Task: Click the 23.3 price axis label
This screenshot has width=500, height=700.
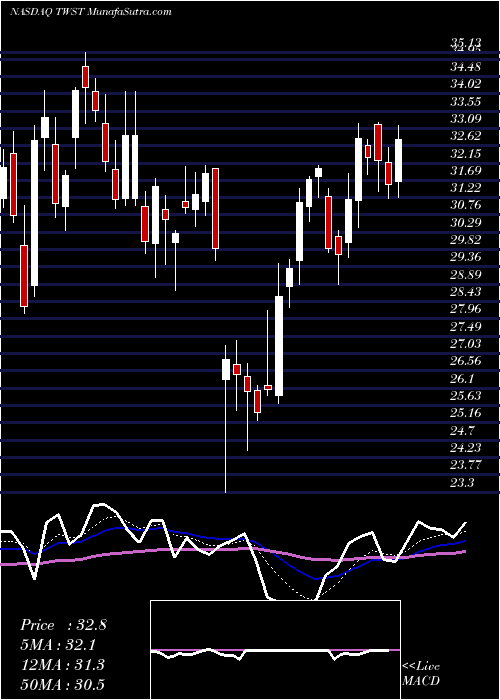Action: [462, 482]
